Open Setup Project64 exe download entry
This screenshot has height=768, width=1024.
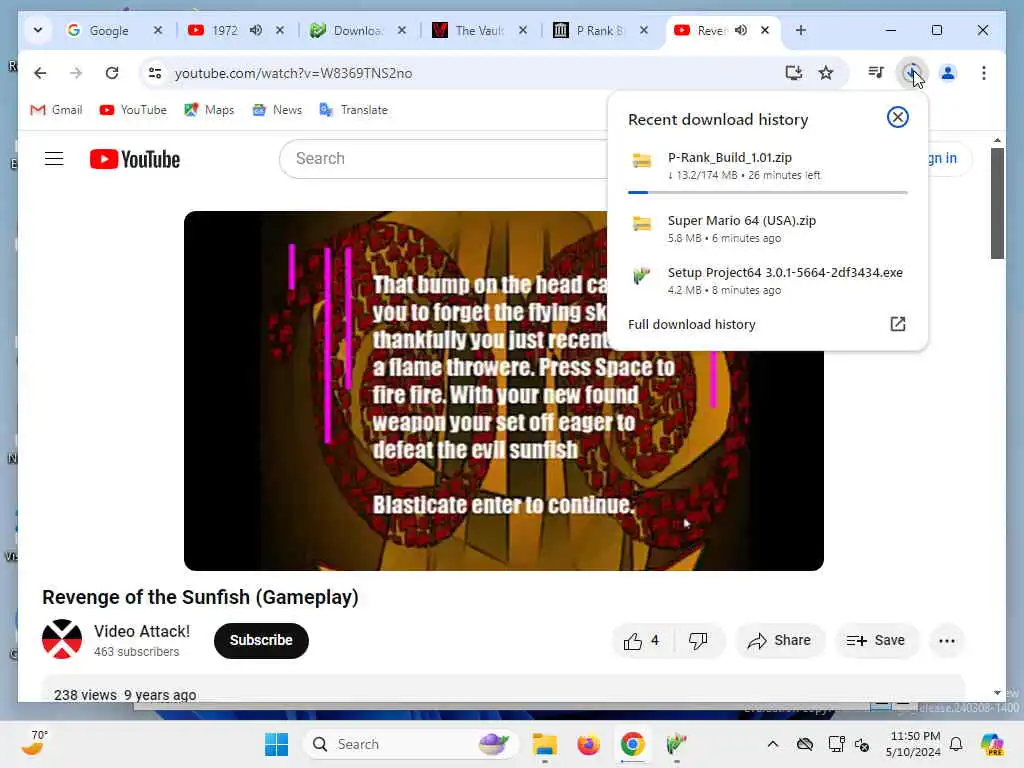coord(767,281)
